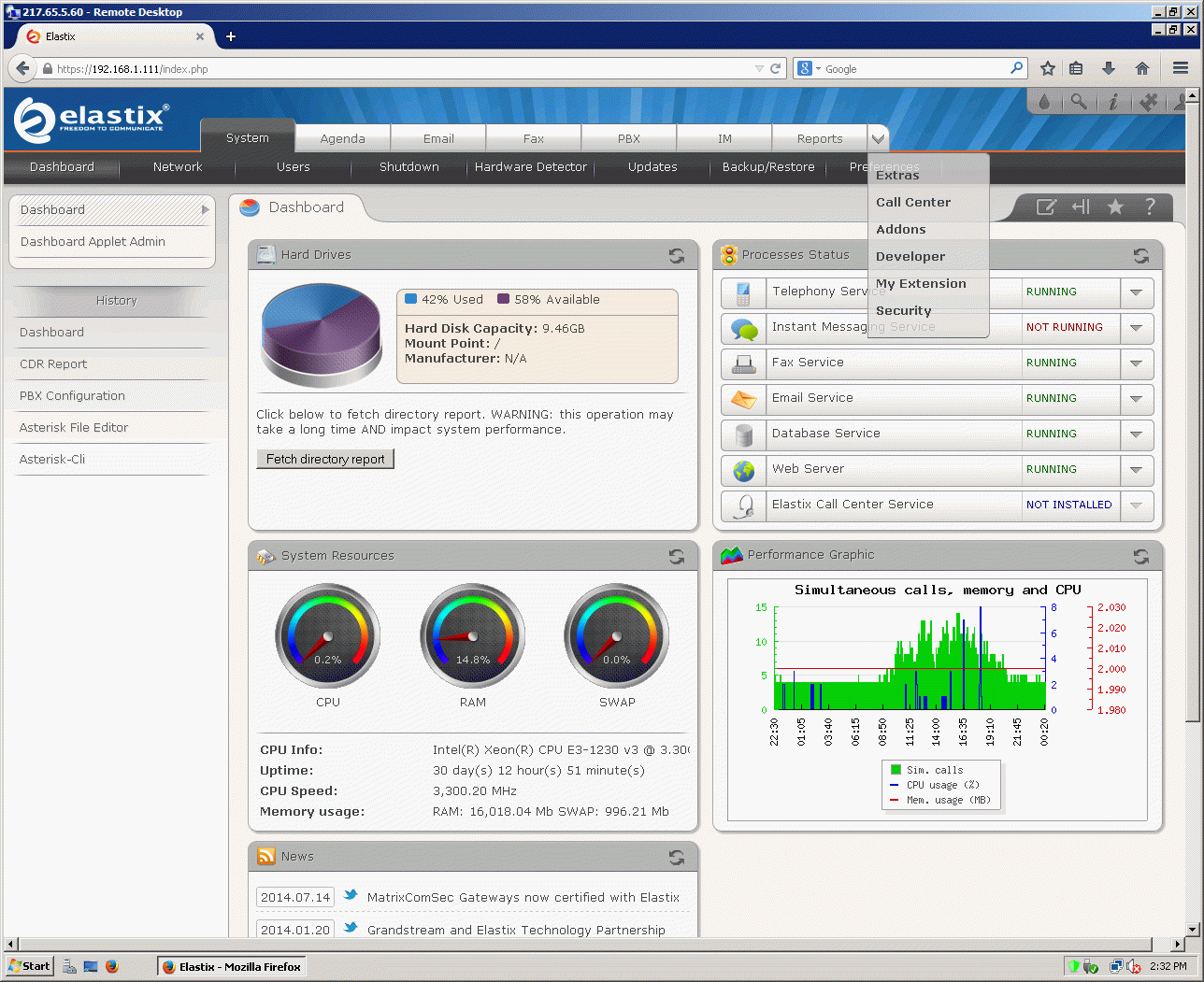Click the URL address bar
The image size is (1204, 982).
pyautogui.click(x=402, y=68)
